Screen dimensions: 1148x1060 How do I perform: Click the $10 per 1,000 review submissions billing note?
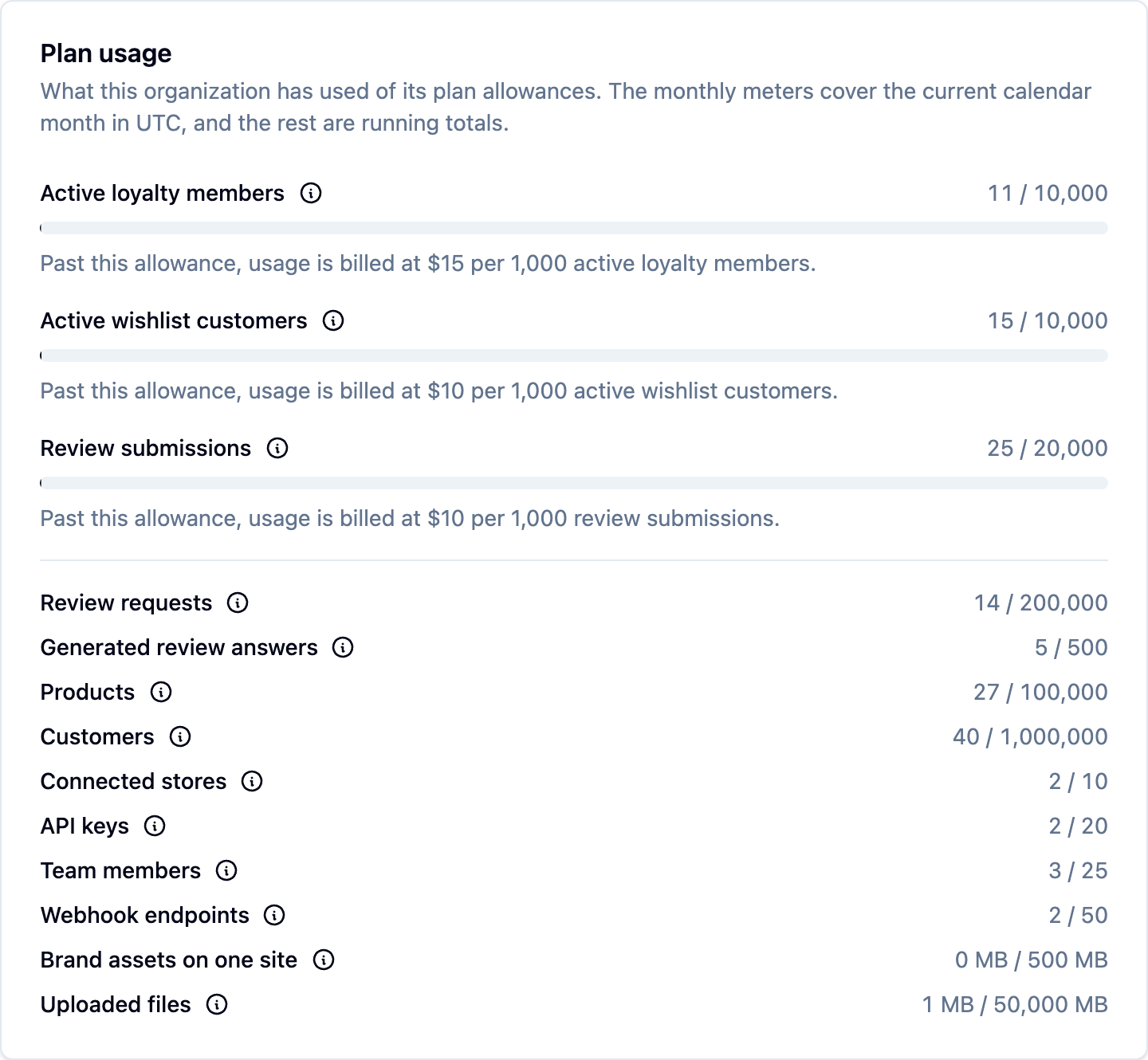click(410, 518)
